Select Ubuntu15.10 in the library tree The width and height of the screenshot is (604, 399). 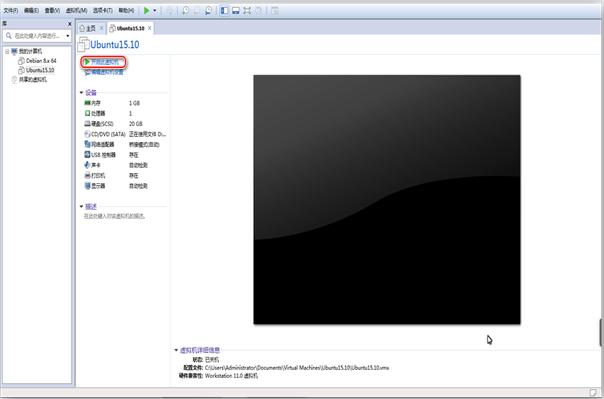[x=40, y=70]
